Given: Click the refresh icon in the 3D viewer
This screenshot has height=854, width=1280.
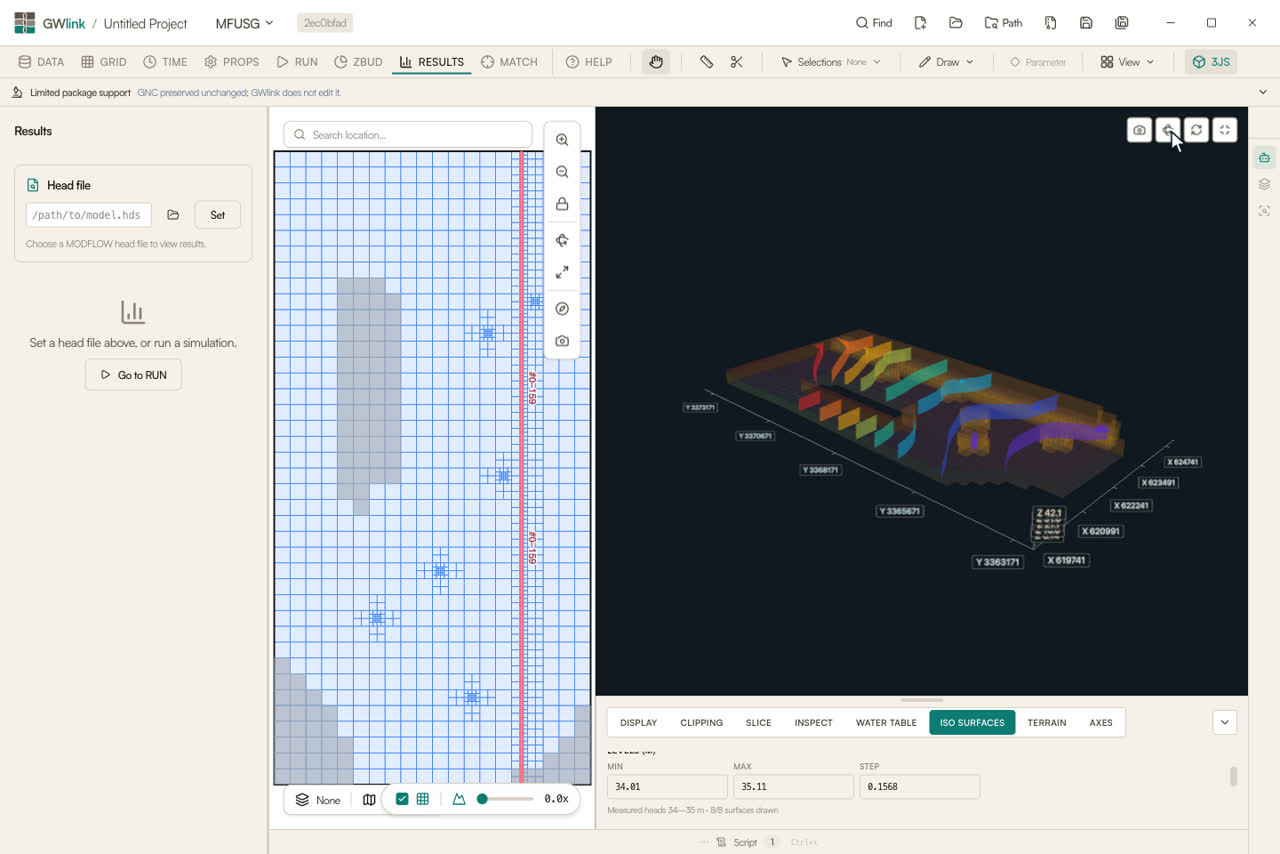Looking at the screenshot, I should tap(1196, 130).
